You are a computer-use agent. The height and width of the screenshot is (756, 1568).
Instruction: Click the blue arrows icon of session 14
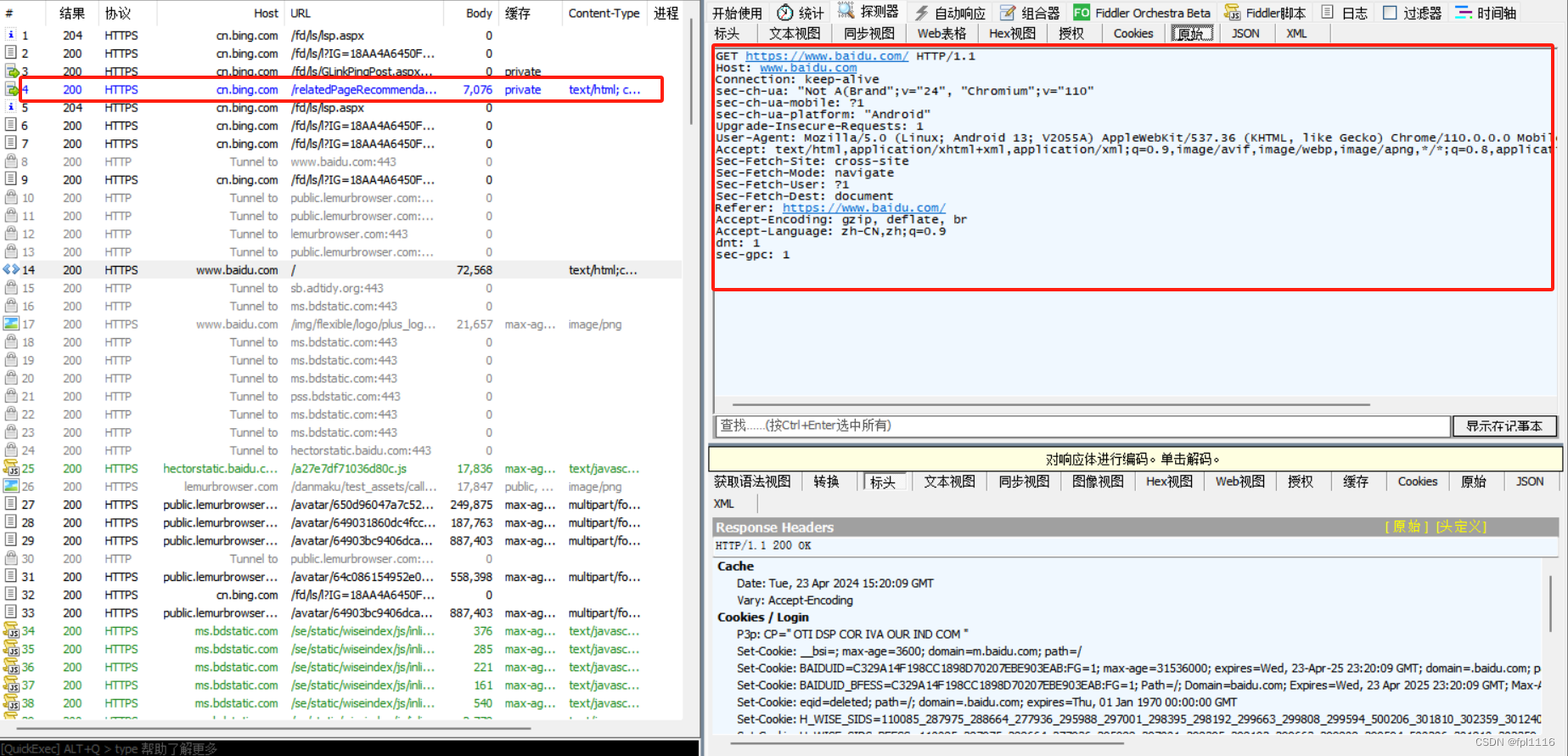click(x=11, y=269)
